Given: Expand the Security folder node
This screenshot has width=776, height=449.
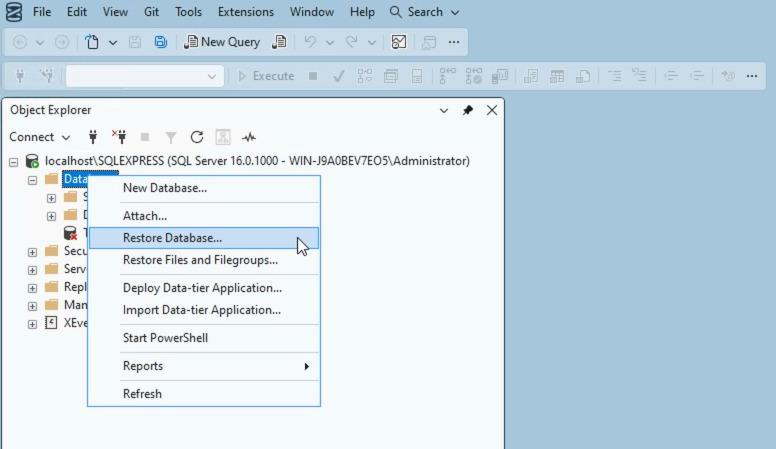Looking at the screenshot, I should [x=32, y=252].
